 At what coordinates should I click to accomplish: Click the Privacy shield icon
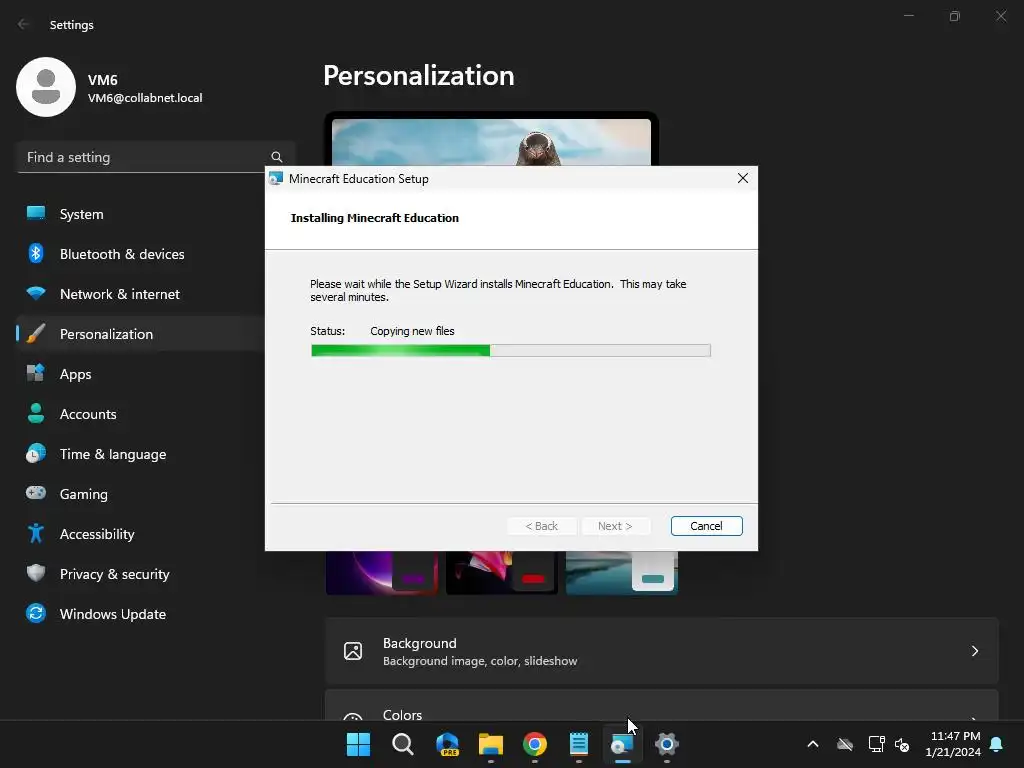click(x=36, y=573)
